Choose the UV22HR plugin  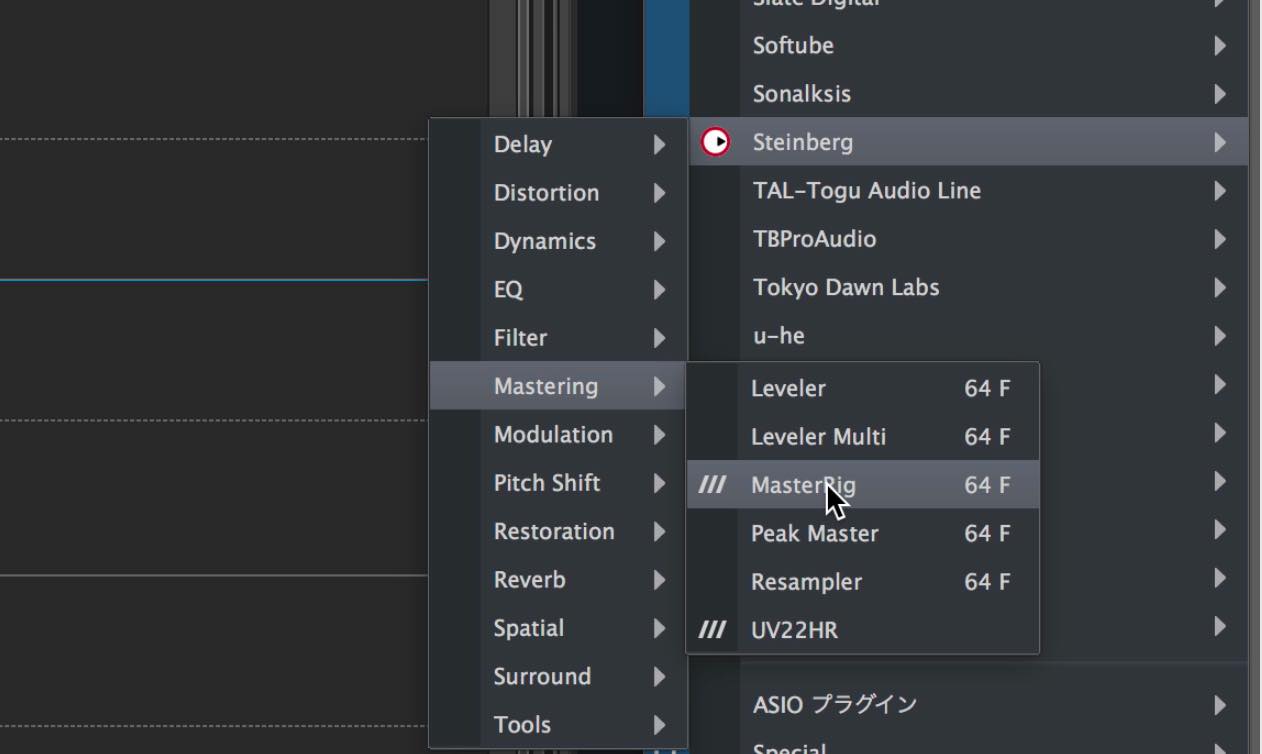(863, 630)
